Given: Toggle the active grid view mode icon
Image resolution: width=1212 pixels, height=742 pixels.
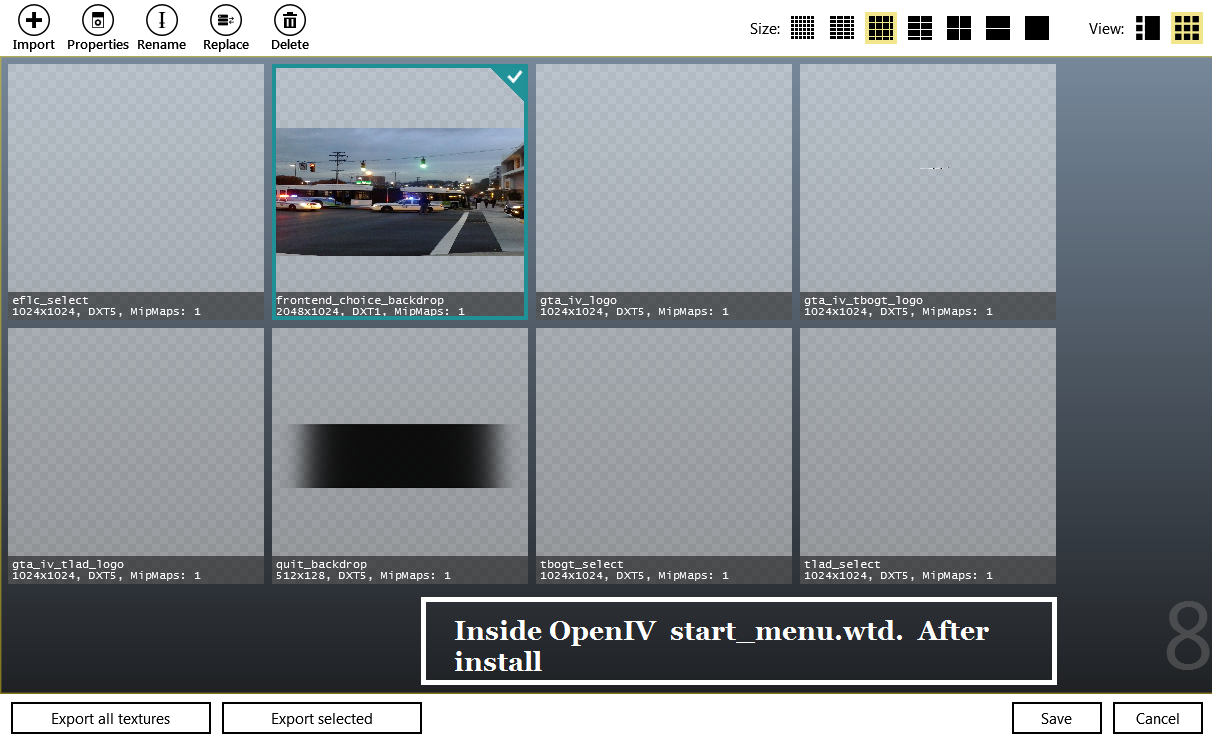Looking at the screenshot, I should pyautogui.click(x=1187, y=28).
